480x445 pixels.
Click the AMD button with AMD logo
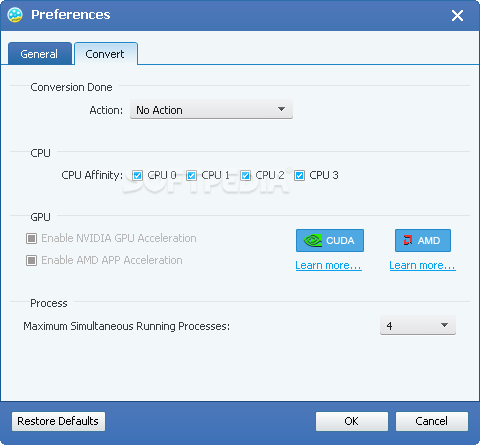[x=423, y=240]
